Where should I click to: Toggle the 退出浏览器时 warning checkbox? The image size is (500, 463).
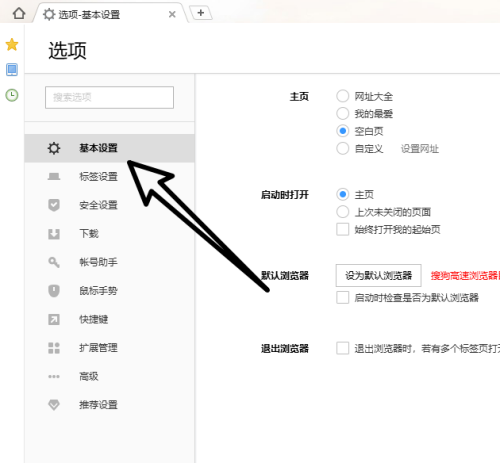[343, 348]
